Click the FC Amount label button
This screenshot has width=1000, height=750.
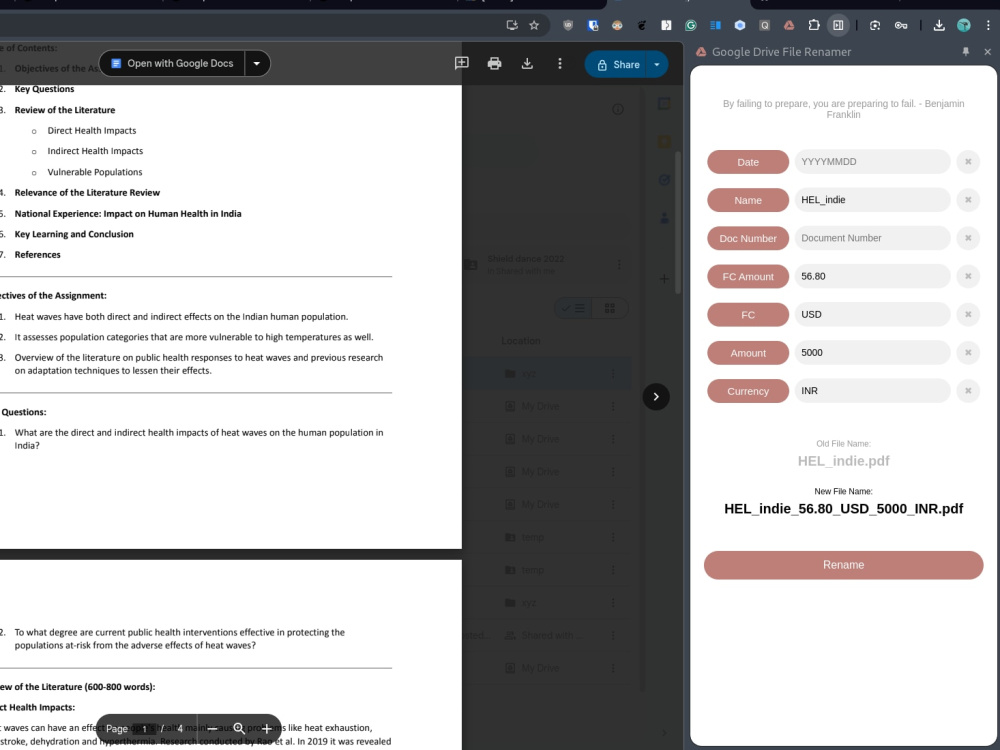click(748, 277)
